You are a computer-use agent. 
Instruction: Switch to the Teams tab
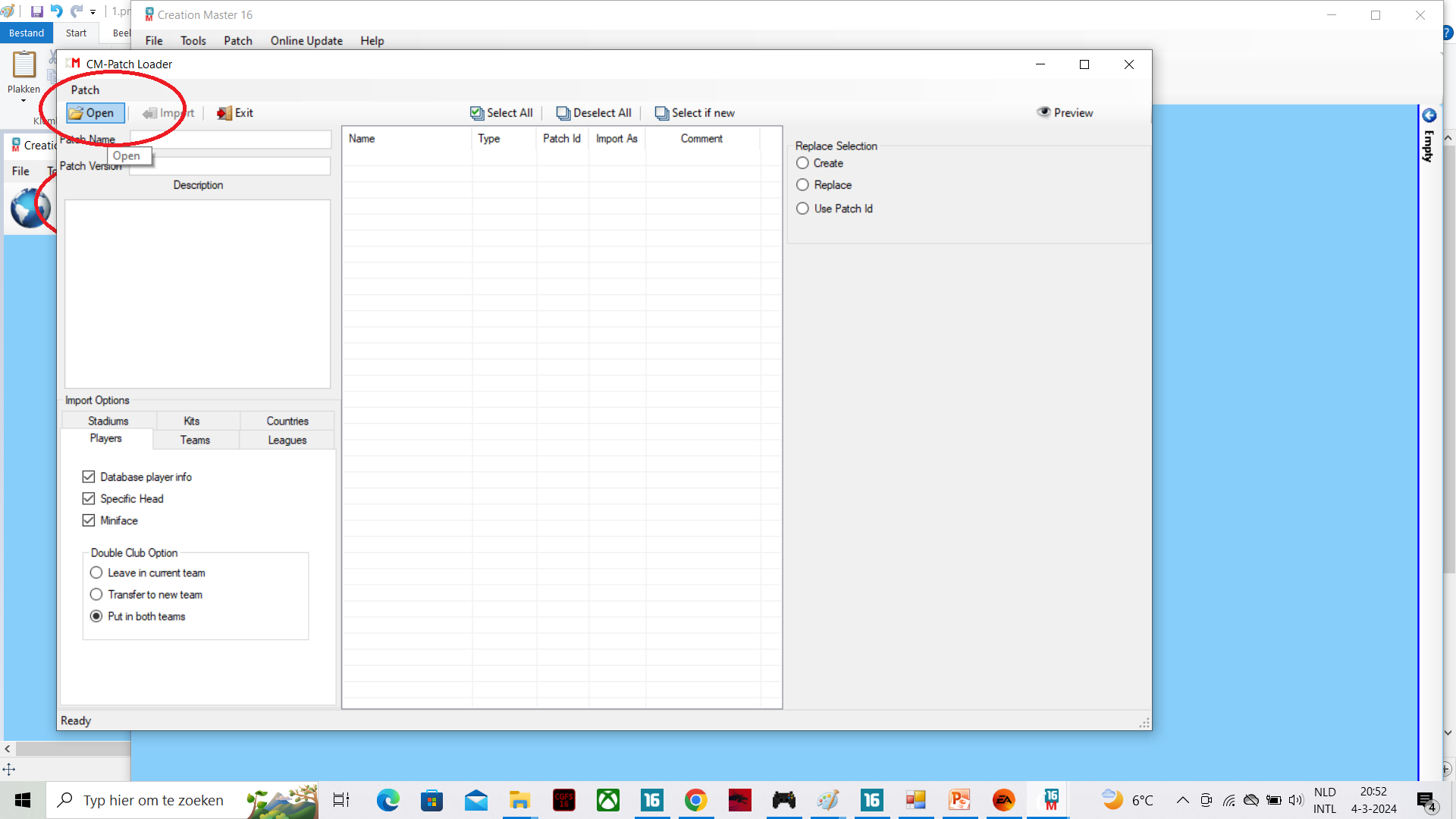pyautogui.click(x=195, y=441)
